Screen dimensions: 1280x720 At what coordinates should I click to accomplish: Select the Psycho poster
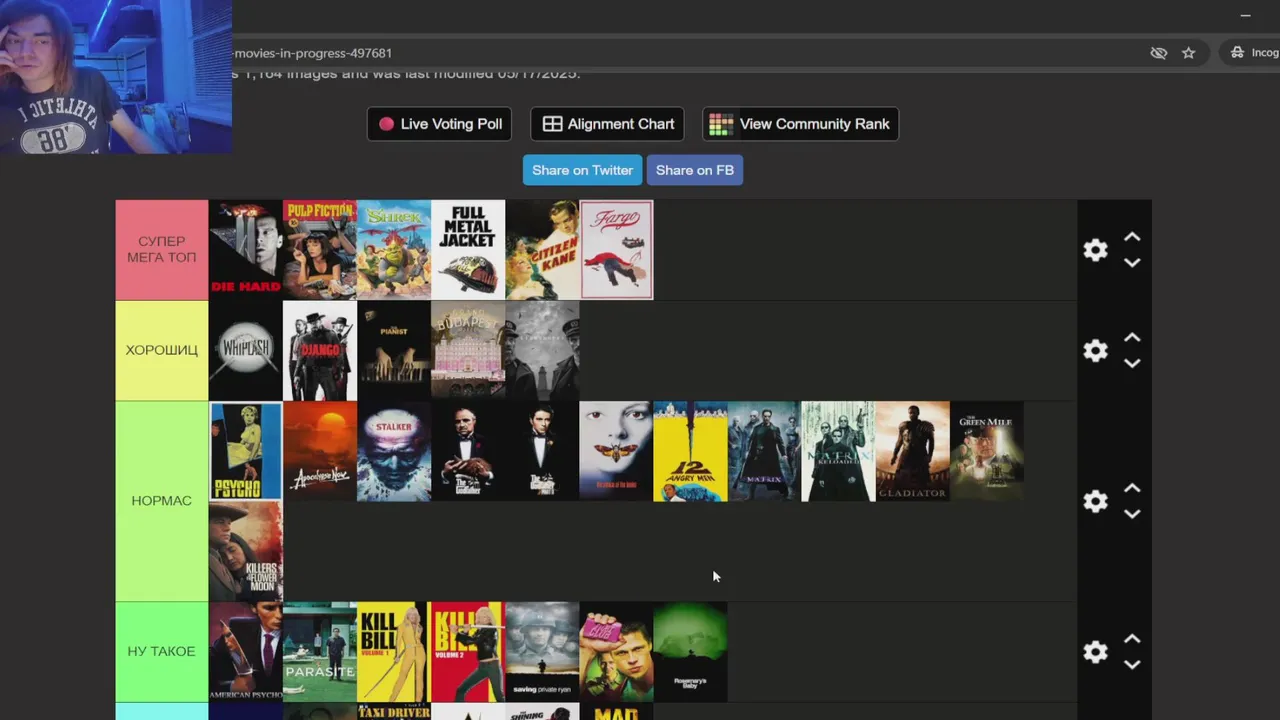click(x=246, y=451)
